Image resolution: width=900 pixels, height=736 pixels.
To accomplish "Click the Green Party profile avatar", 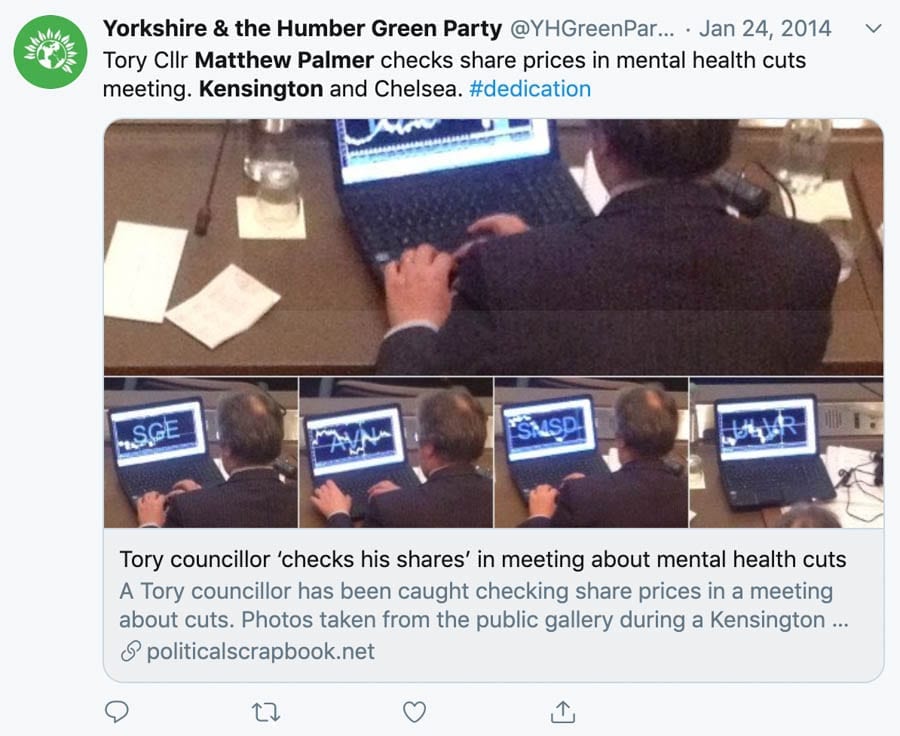I will (x=51, y=52).
